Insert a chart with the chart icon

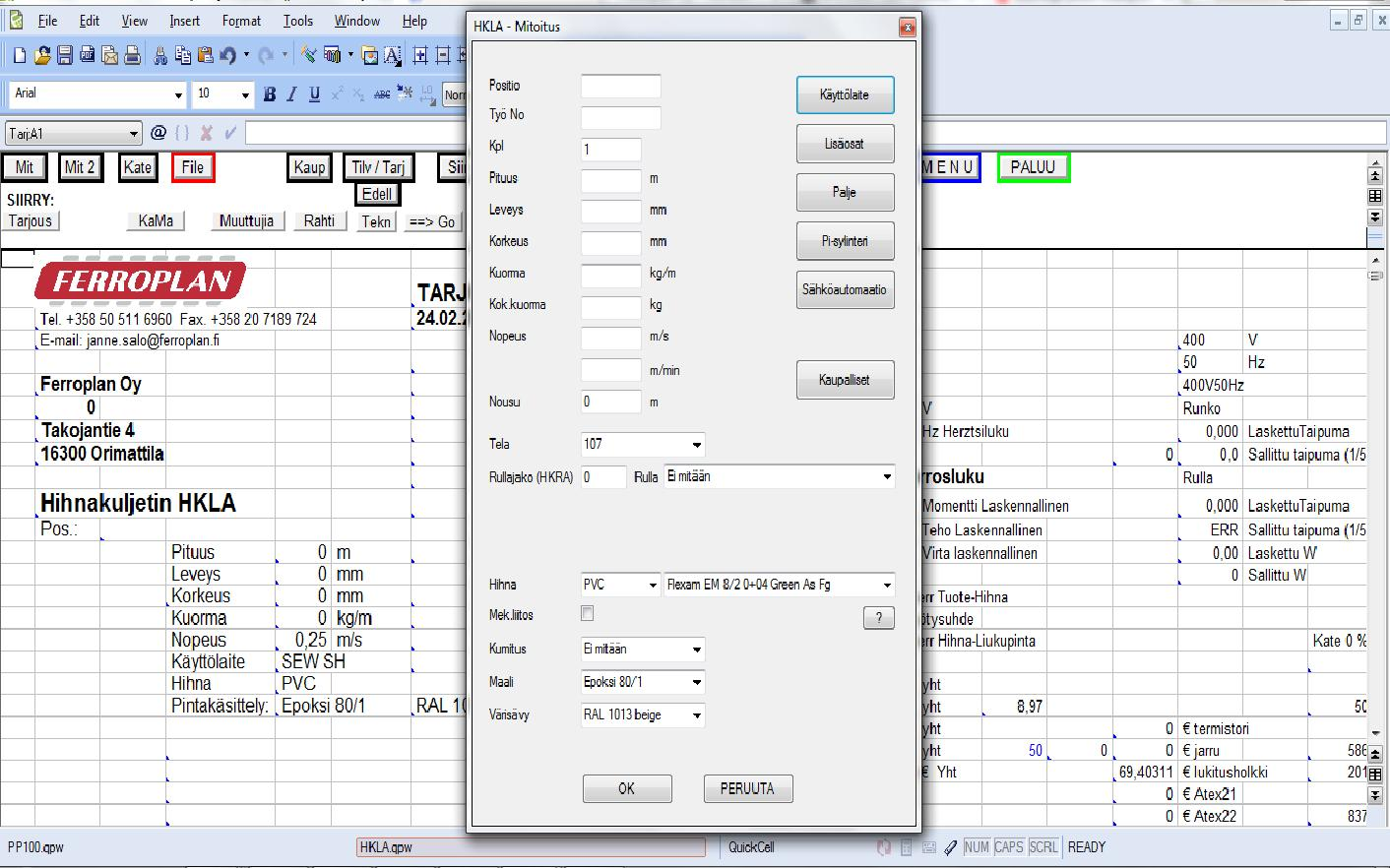(x=333, y=56)
